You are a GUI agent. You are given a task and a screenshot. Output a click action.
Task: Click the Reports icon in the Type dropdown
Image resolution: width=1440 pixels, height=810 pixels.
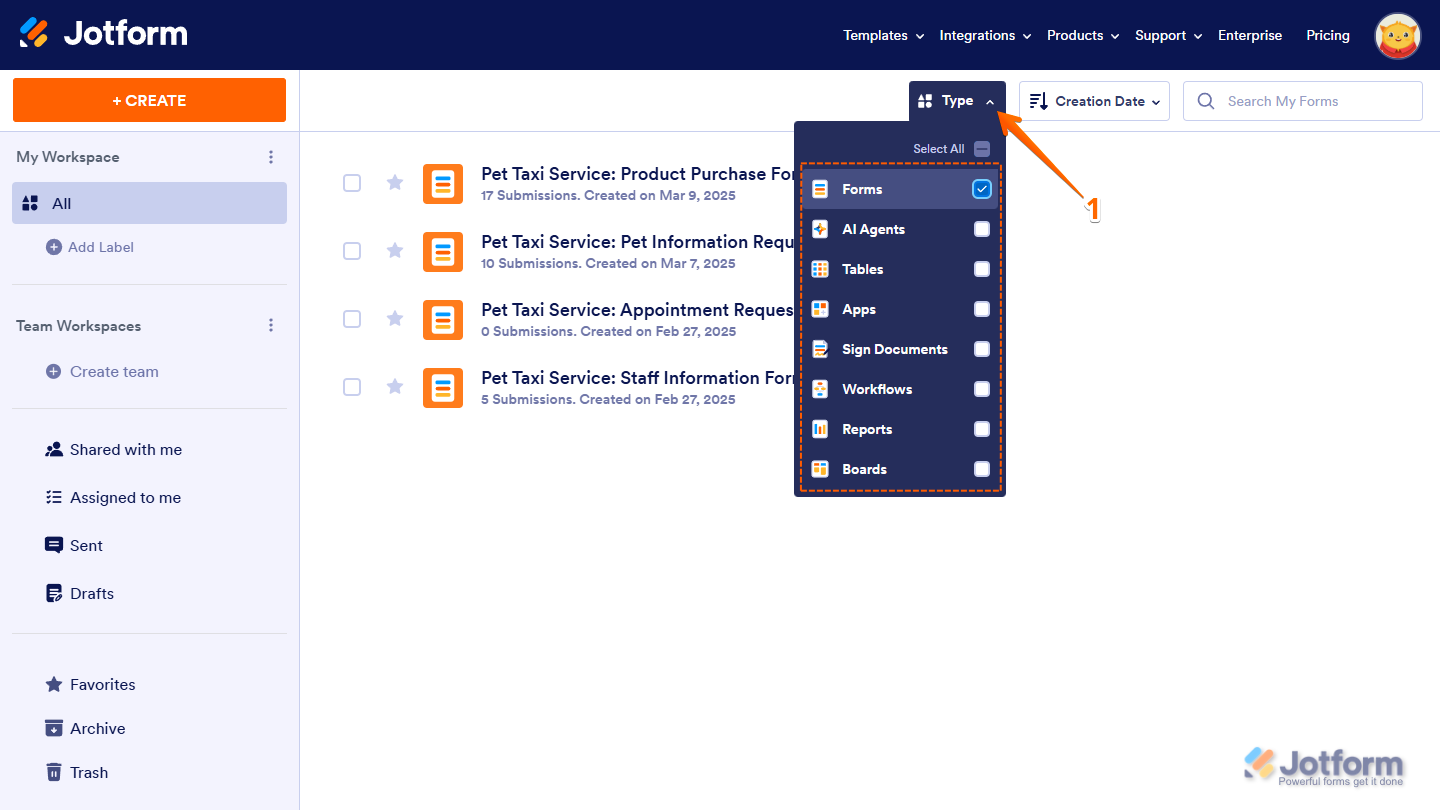(x=820, y=428)
